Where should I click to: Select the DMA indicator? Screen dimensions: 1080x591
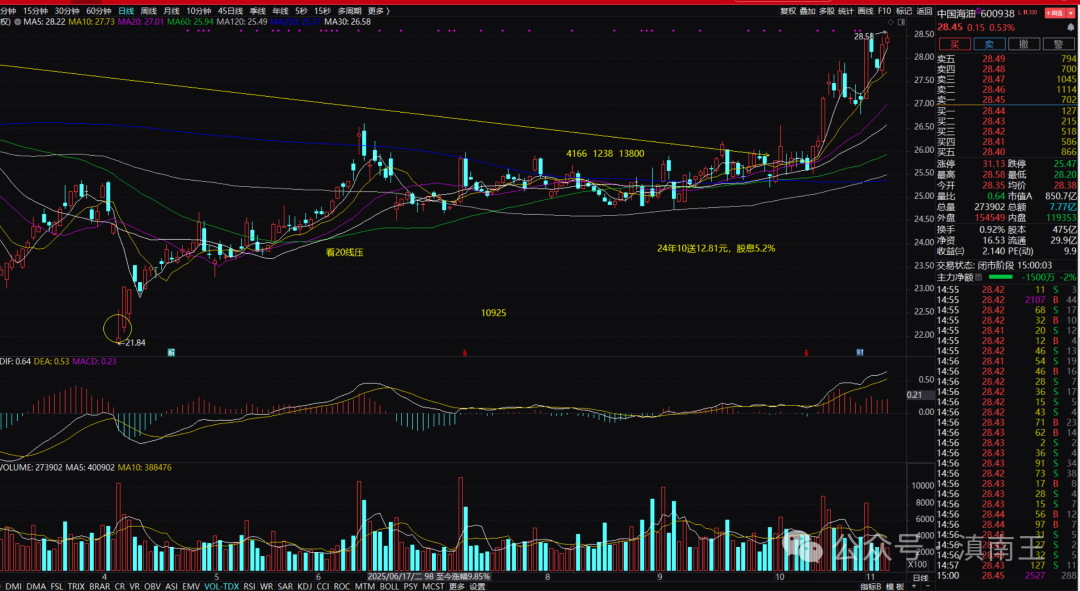(36, 586)
